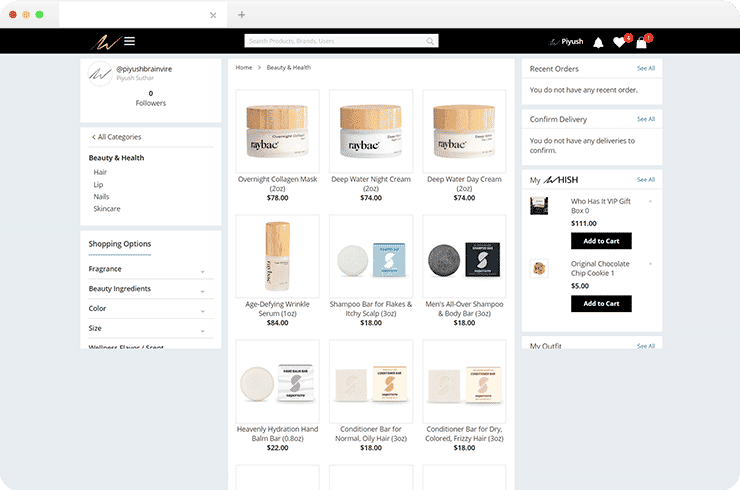
Task: Expand the Beauty Ingredients filter
Action: click(x=202, y=291)
